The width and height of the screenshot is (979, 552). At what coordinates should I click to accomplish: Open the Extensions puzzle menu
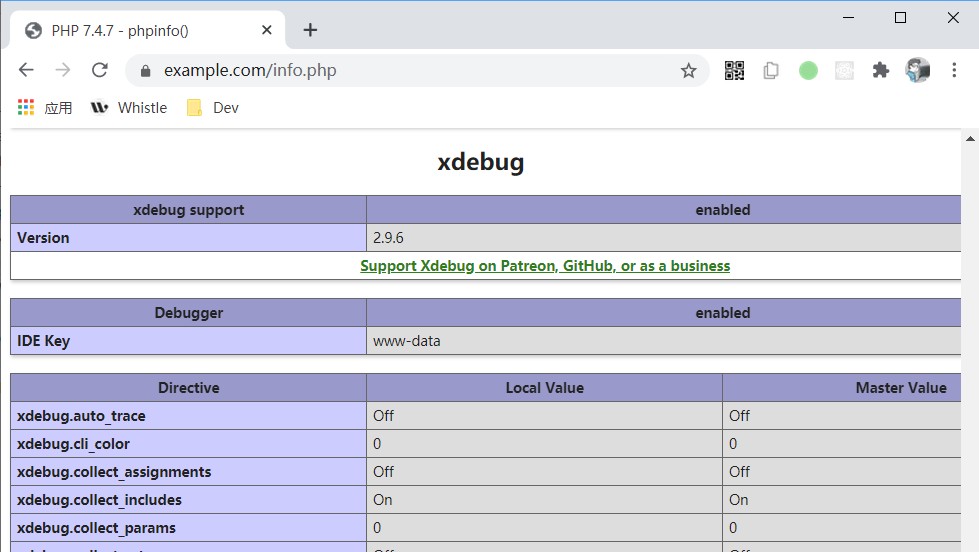pyautogui.click(x=880, y=71)
